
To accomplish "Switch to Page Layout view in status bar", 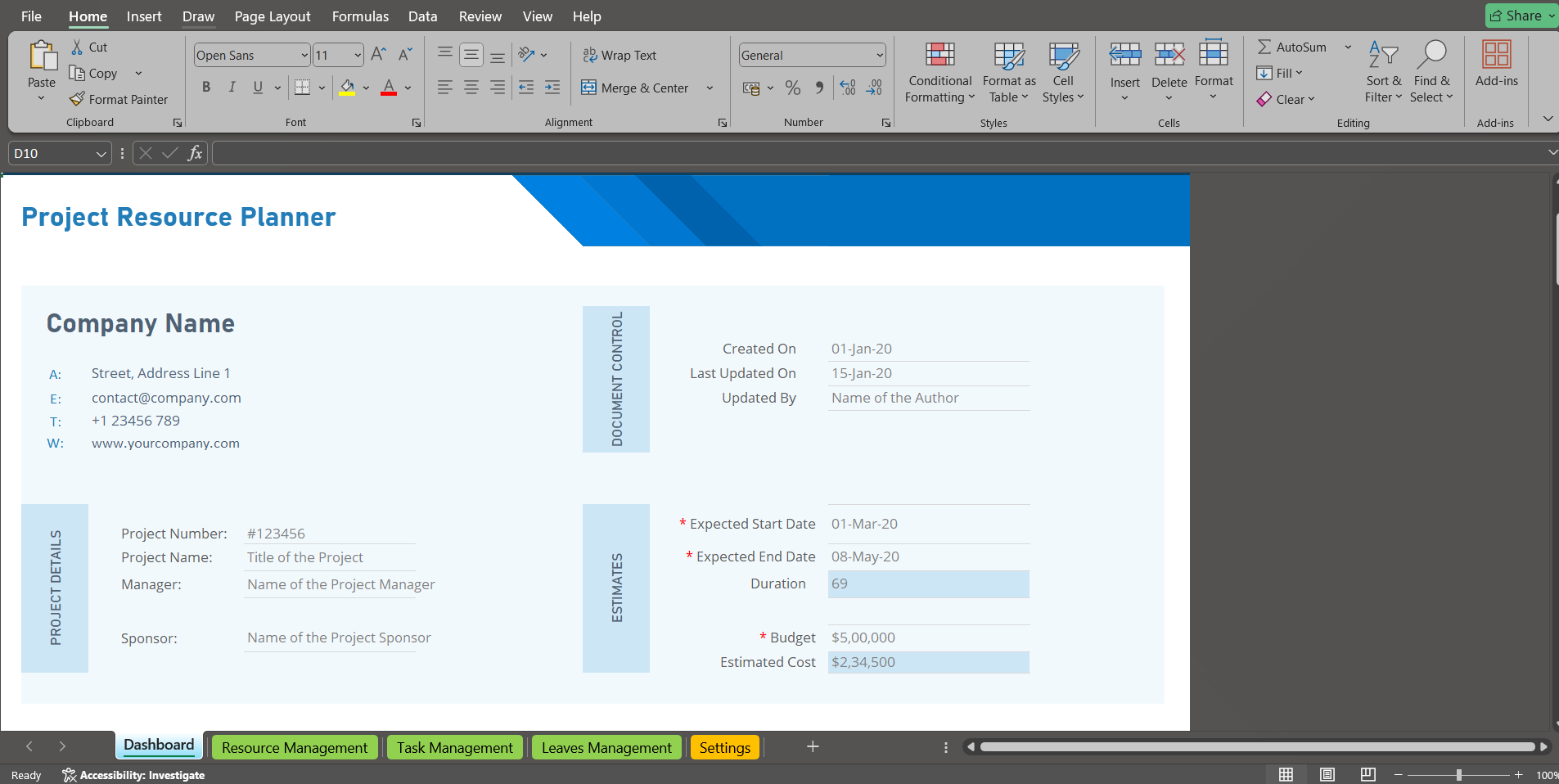I will pos(1327,774).
